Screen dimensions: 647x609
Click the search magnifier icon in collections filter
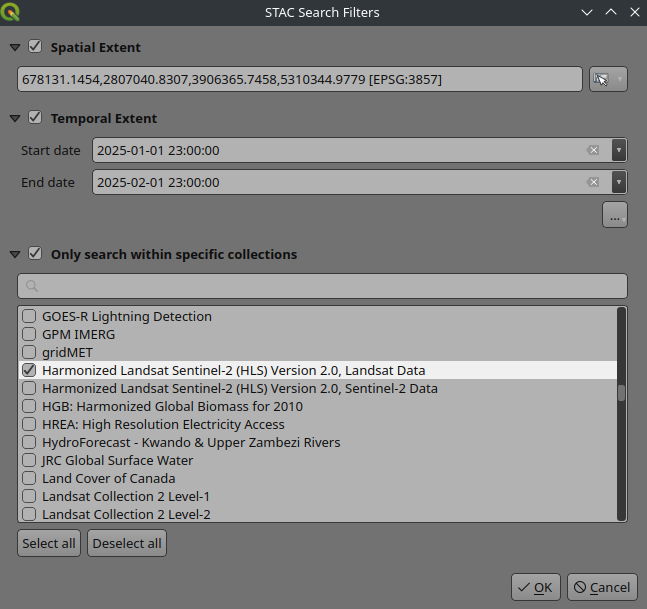(32, 286)
